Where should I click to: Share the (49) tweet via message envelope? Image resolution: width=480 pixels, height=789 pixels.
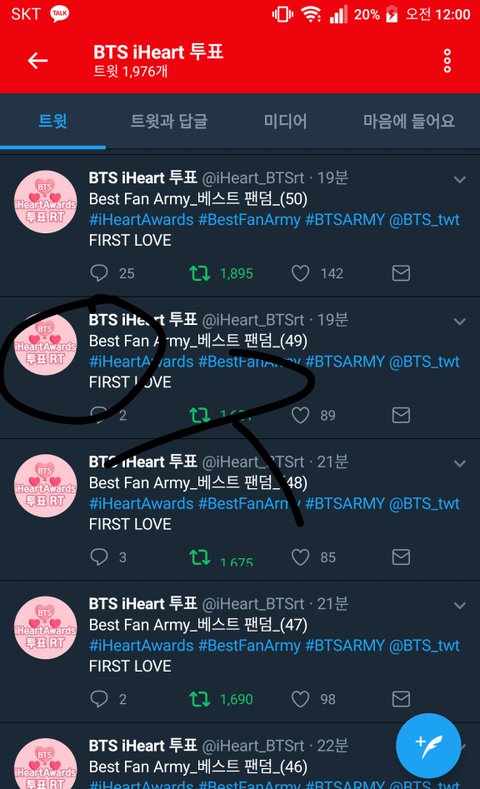click(x=401, y=415)
